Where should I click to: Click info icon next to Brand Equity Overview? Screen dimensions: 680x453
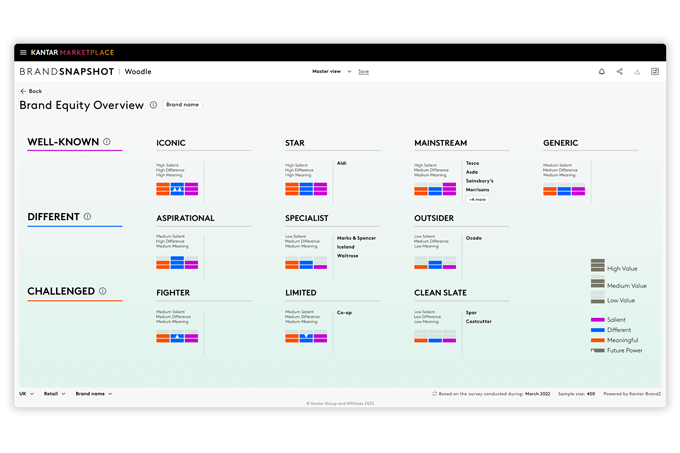pyautogui.click(x=153, y=105)
